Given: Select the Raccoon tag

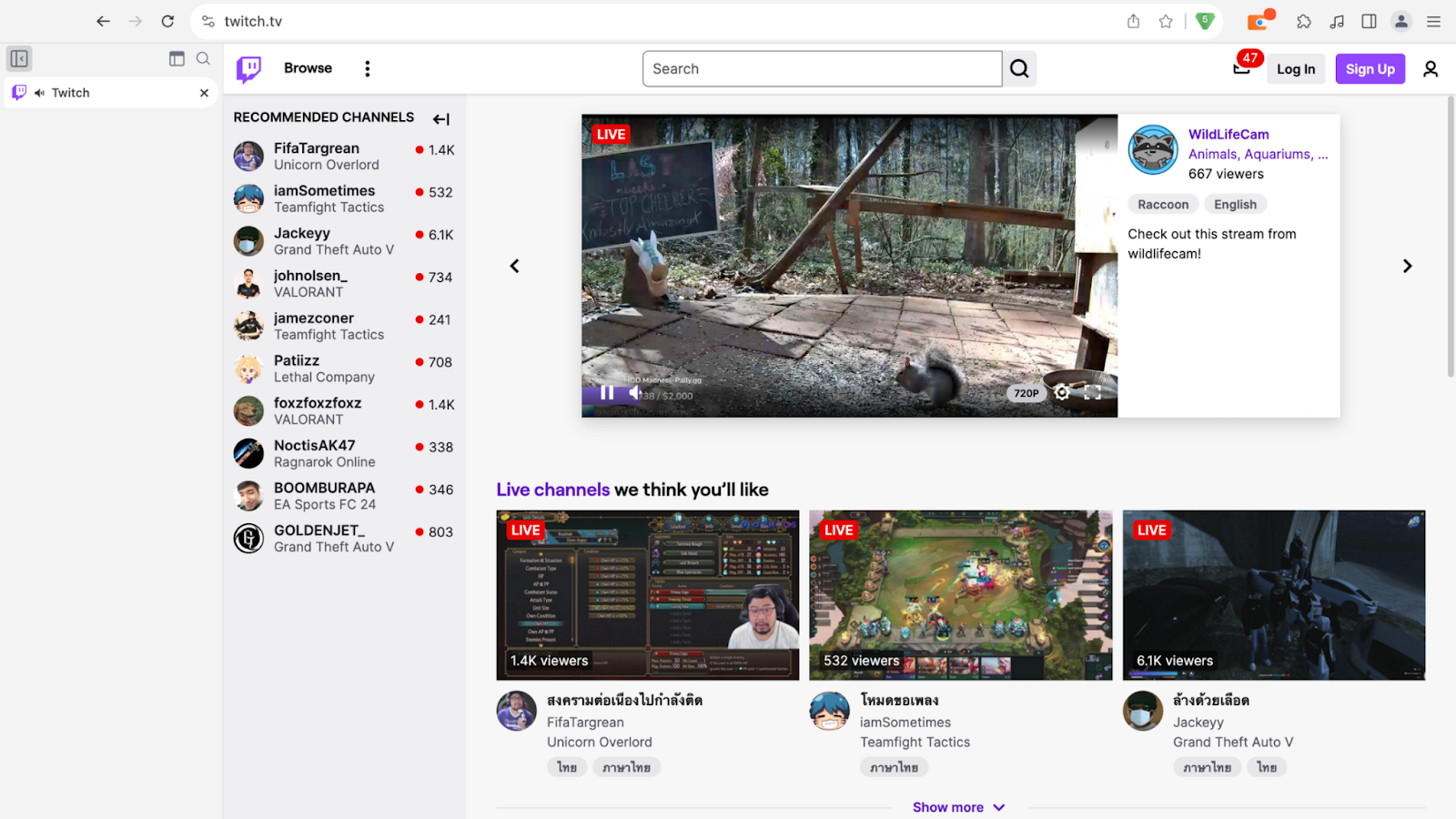Looking at the screenshot, I should point(1163,205).
